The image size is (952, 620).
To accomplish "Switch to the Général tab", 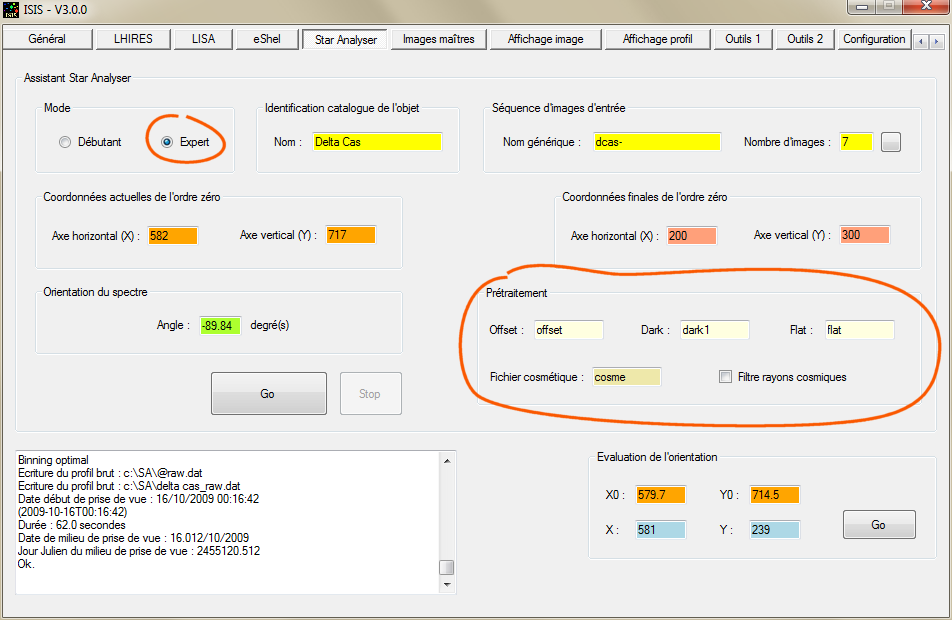I will click(47, 40).
